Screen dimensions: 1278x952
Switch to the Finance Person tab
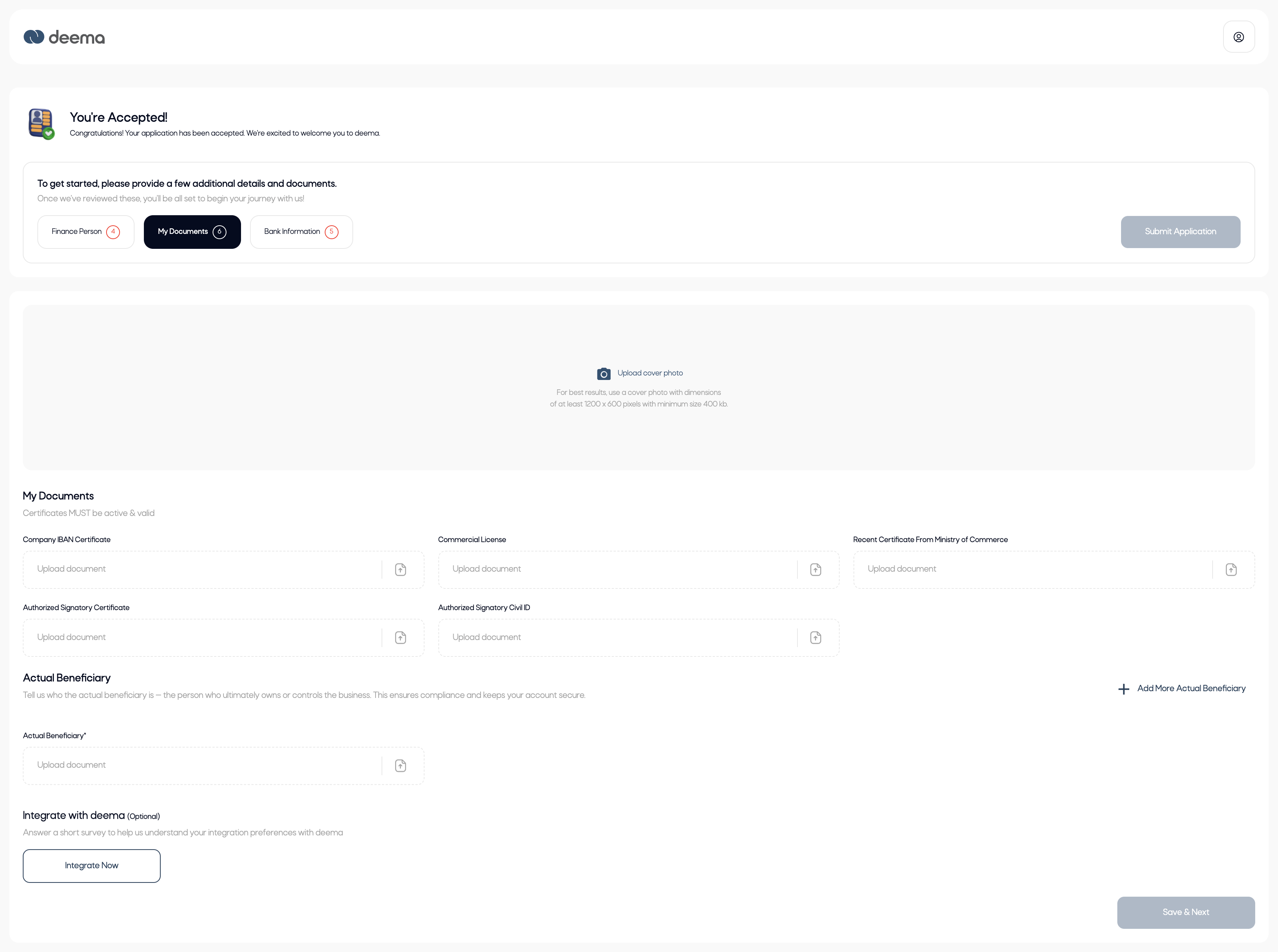coord(85,232)
